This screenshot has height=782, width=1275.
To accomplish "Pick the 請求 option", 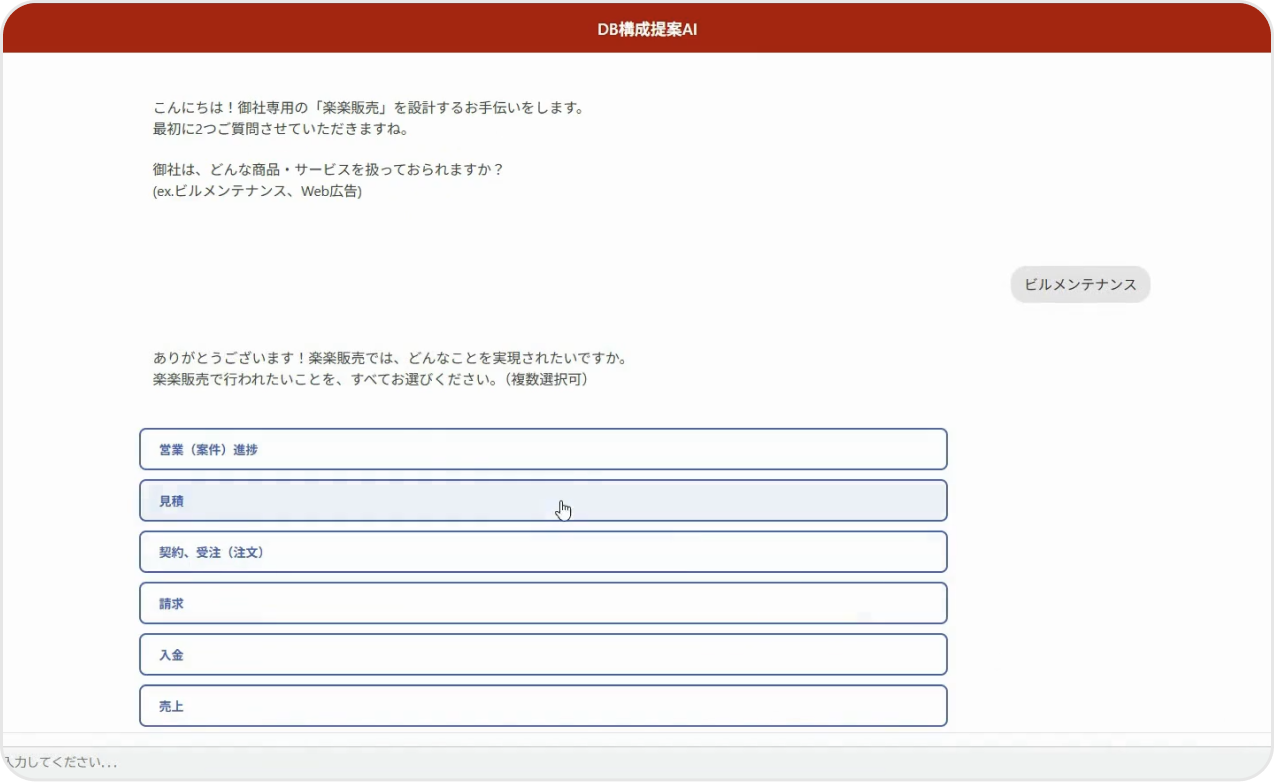I will click(x=543, y=603).
